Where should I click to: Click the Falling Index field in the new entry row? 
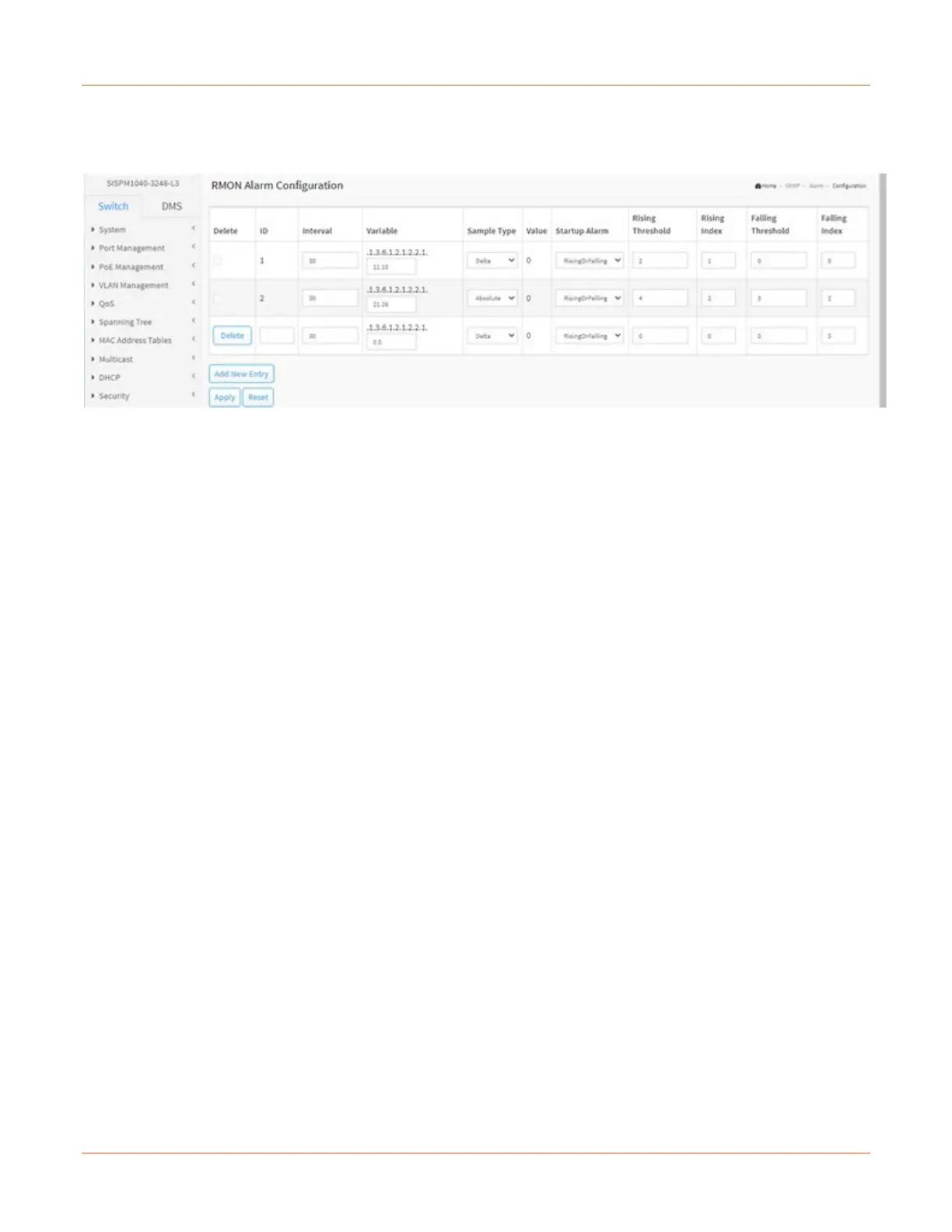pos(838,335)
